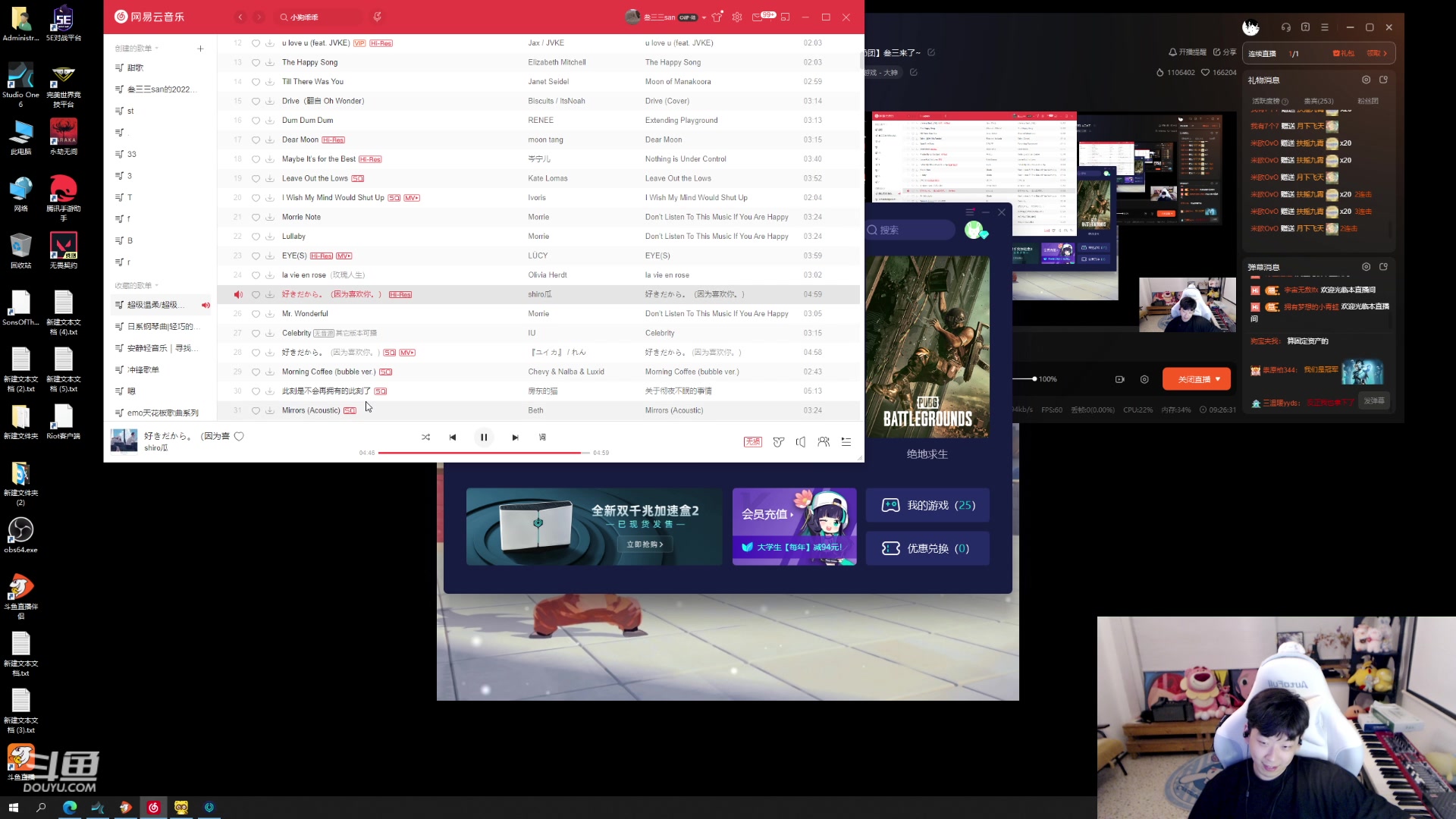Collapse the collected playlists section
The width and height of the screenshot is (1456, 819).
(156, 286)
